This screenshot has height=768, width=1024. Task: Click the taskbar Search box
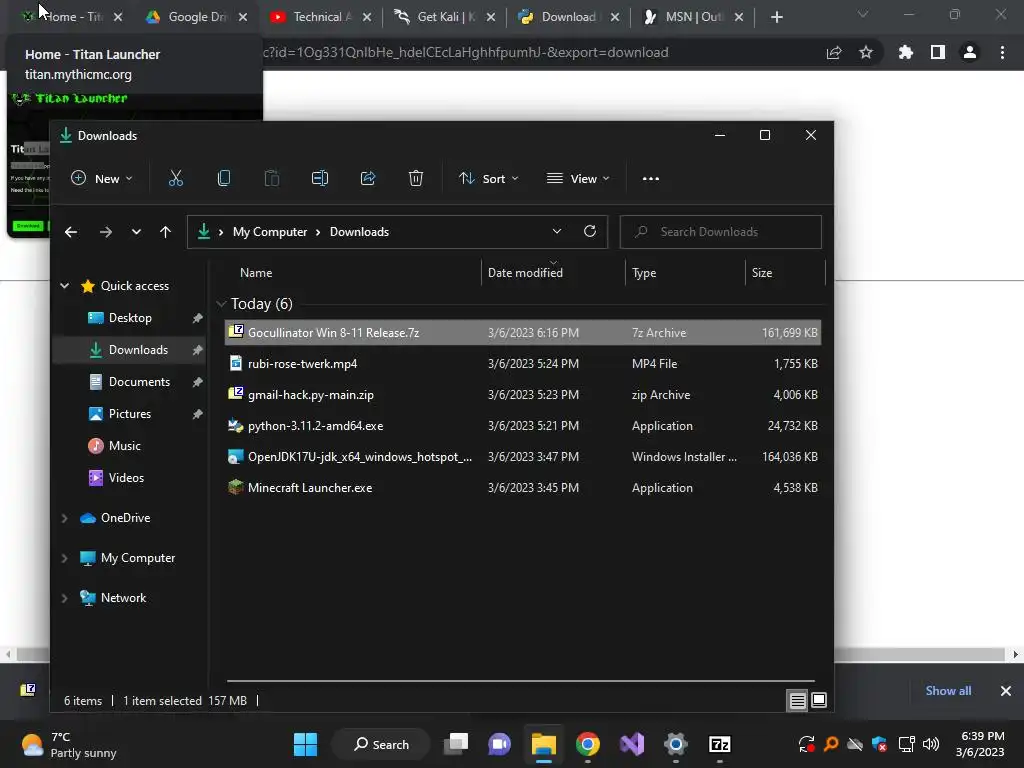click(x=381, y=744)
